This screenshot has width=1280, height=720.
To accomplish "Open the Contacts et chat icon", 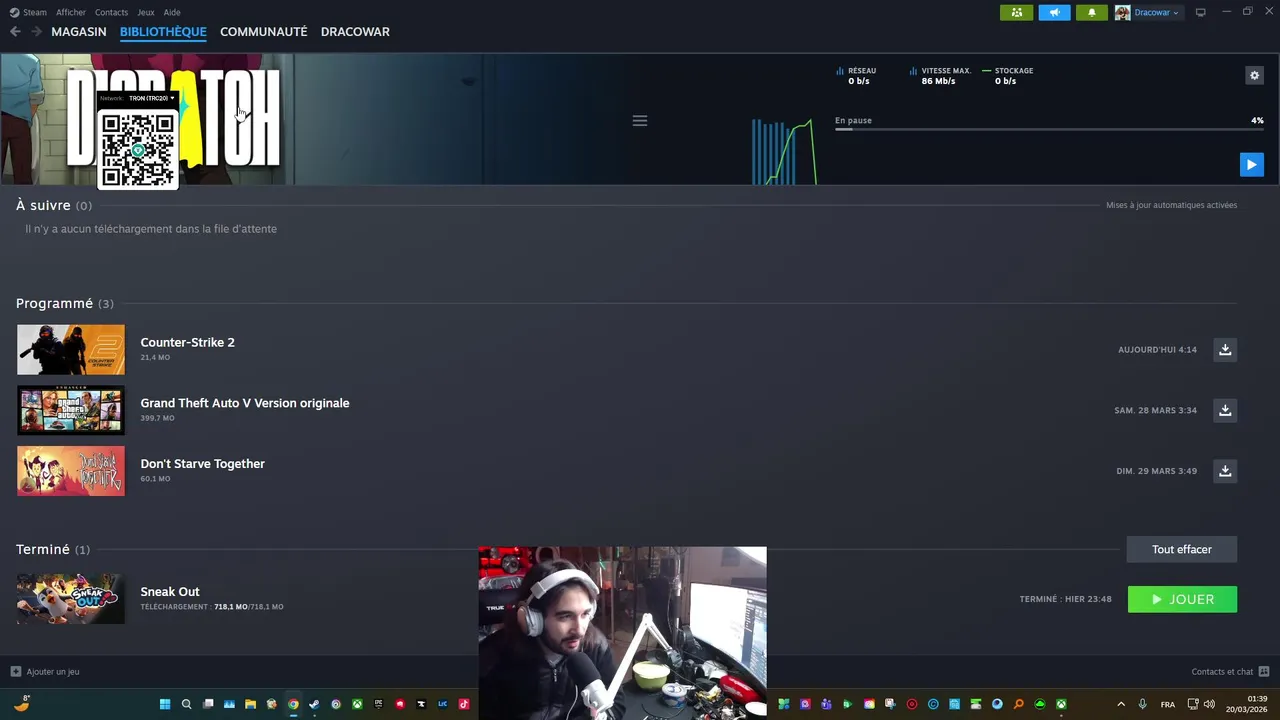I will (x=1264, y=671).
